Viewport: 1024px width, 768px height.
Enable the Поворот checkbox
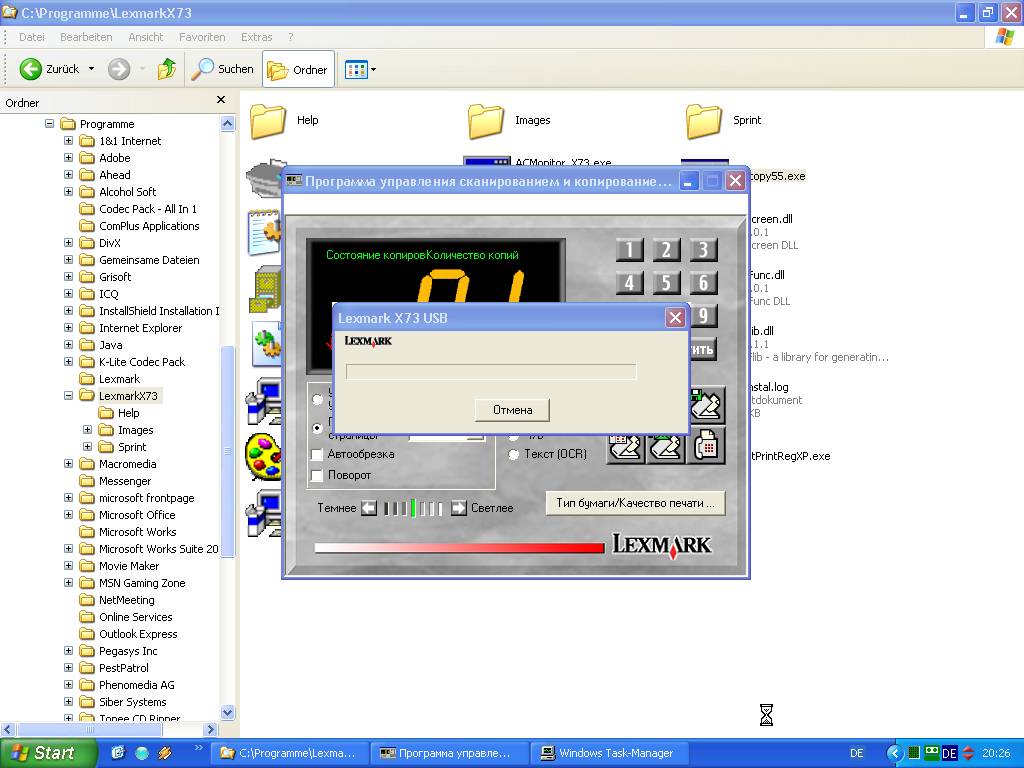[317, 475]
